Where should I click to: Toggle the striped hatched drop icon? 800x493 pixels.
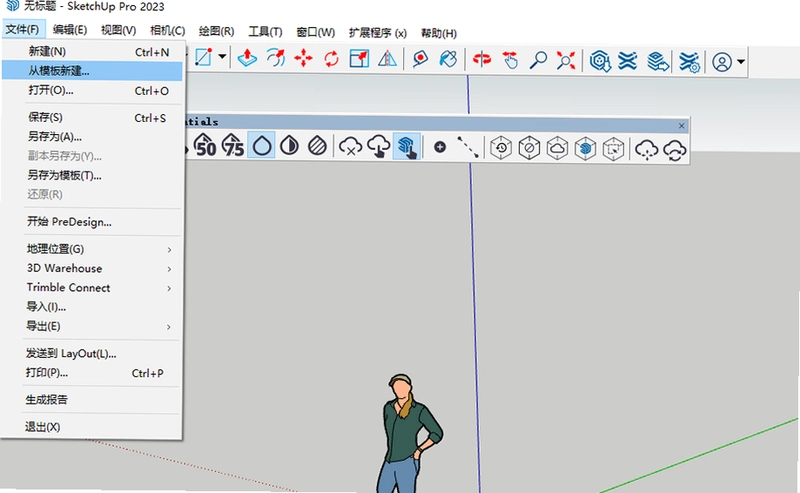tap(317, 146)
